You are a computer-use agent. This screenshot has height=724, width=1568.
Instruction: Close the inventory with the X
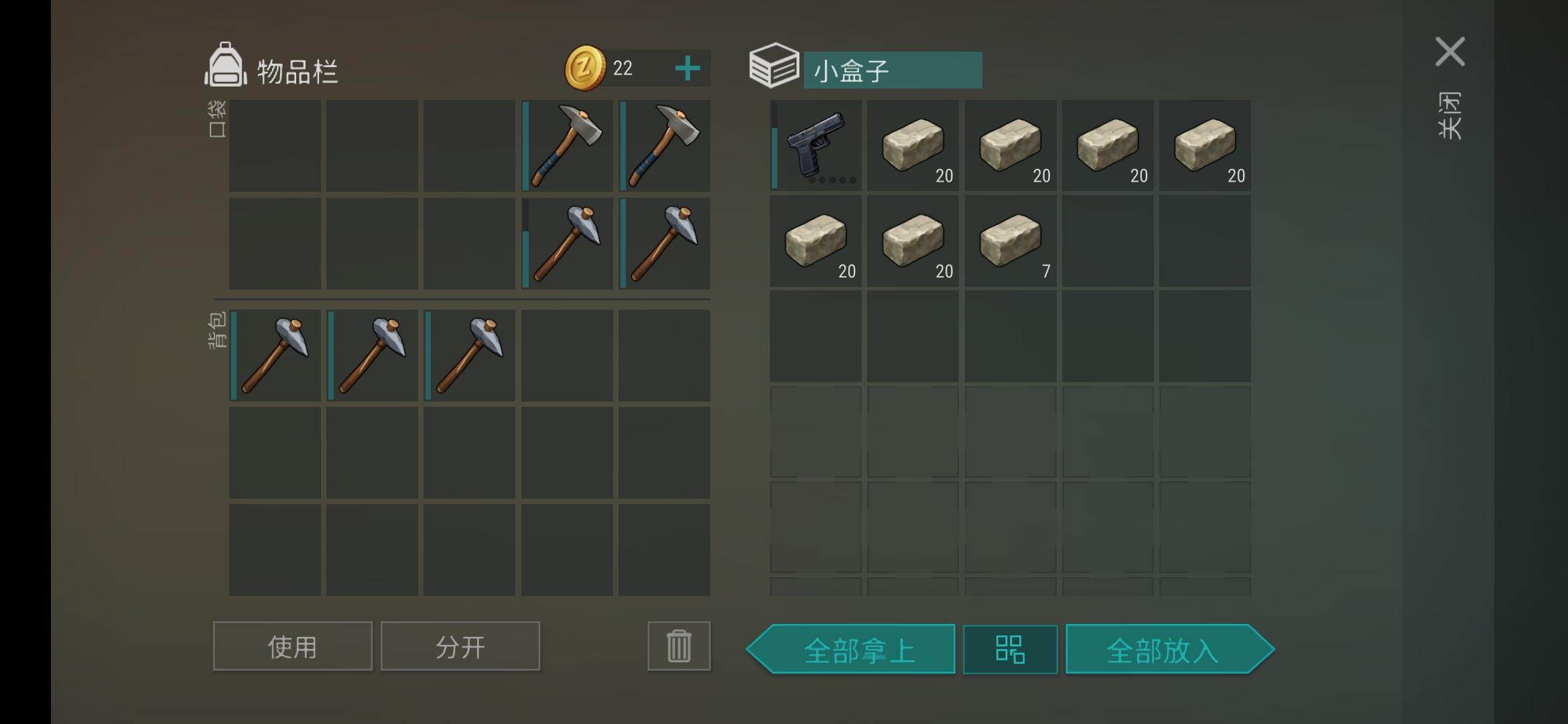coord(1450,52)
